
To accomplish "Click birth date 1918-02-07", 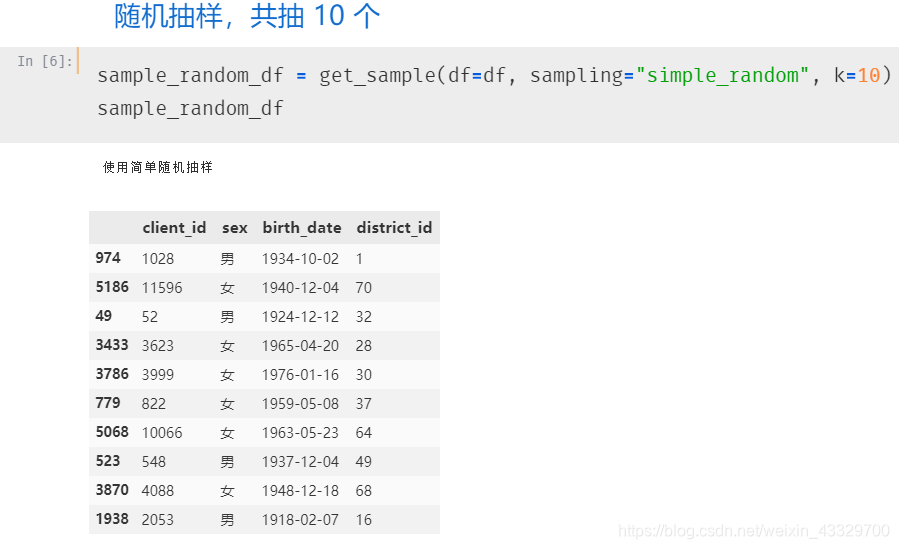I will tap(300, 520).
